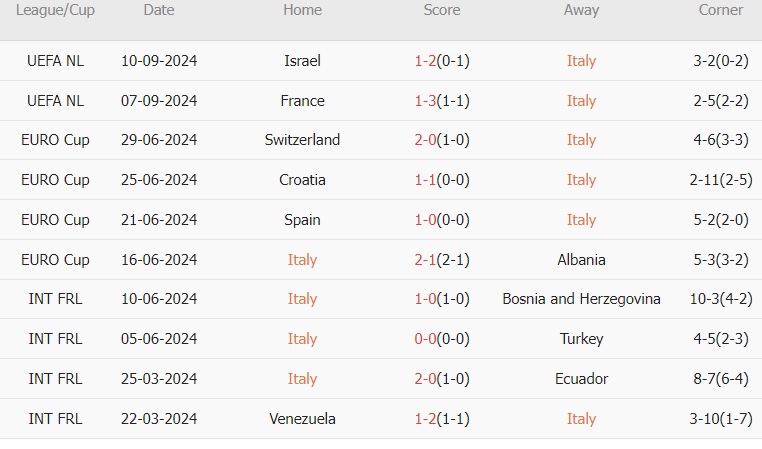Click the Date column header
This screenshot has width=762, height=449.
coord(158,10)
